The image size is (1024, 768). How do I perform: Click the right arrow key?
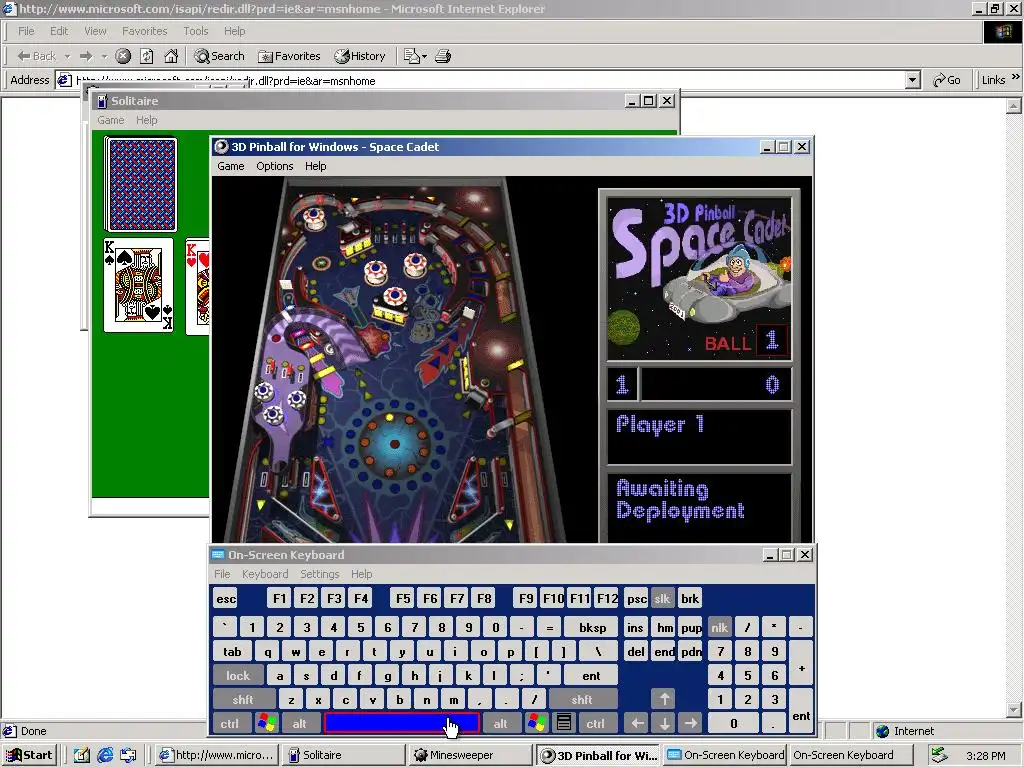pos(690,724)
